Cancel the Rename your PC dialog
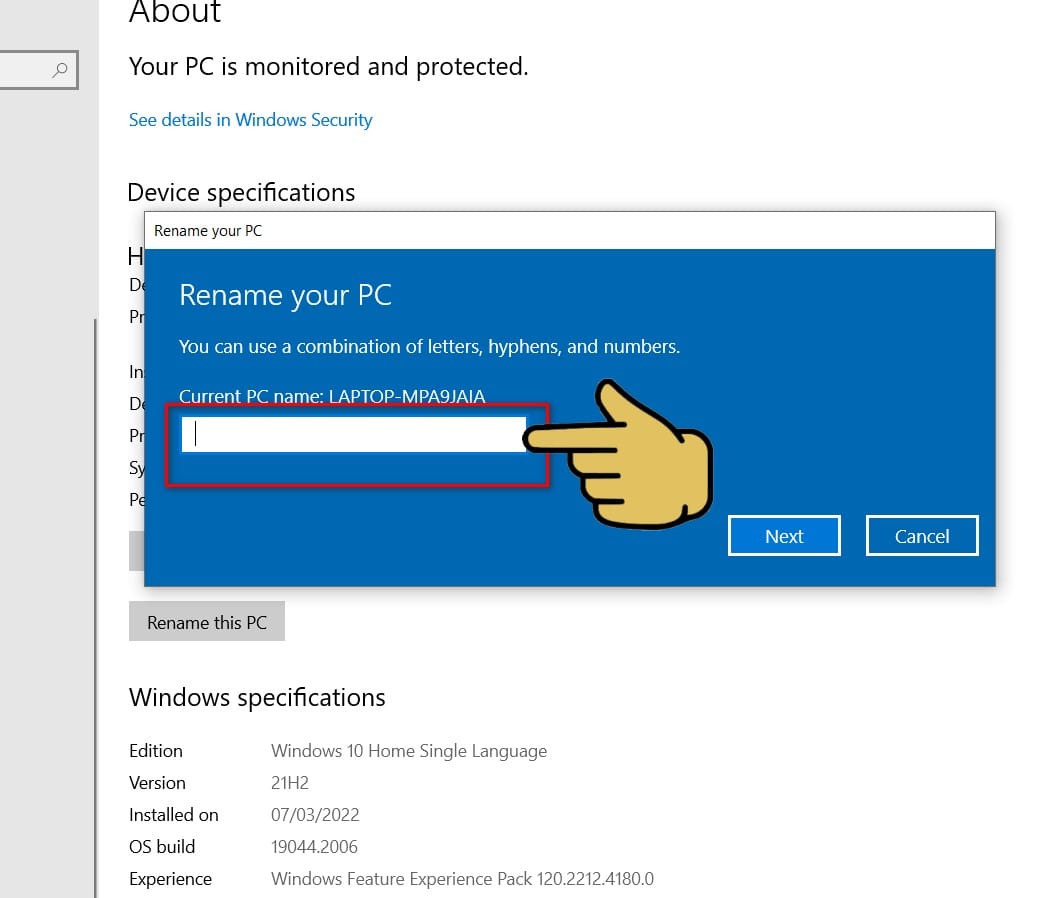 [921, 536]
